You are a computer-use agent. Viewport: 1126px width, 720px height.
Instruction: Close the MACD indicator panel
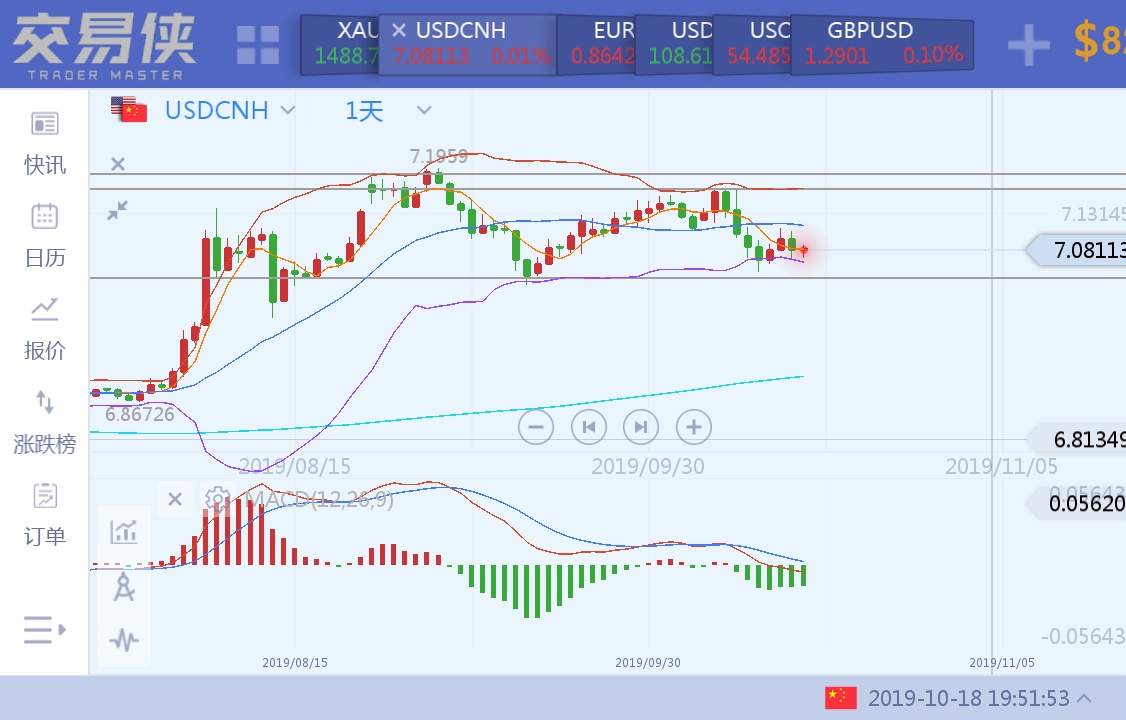click(175, 498)
